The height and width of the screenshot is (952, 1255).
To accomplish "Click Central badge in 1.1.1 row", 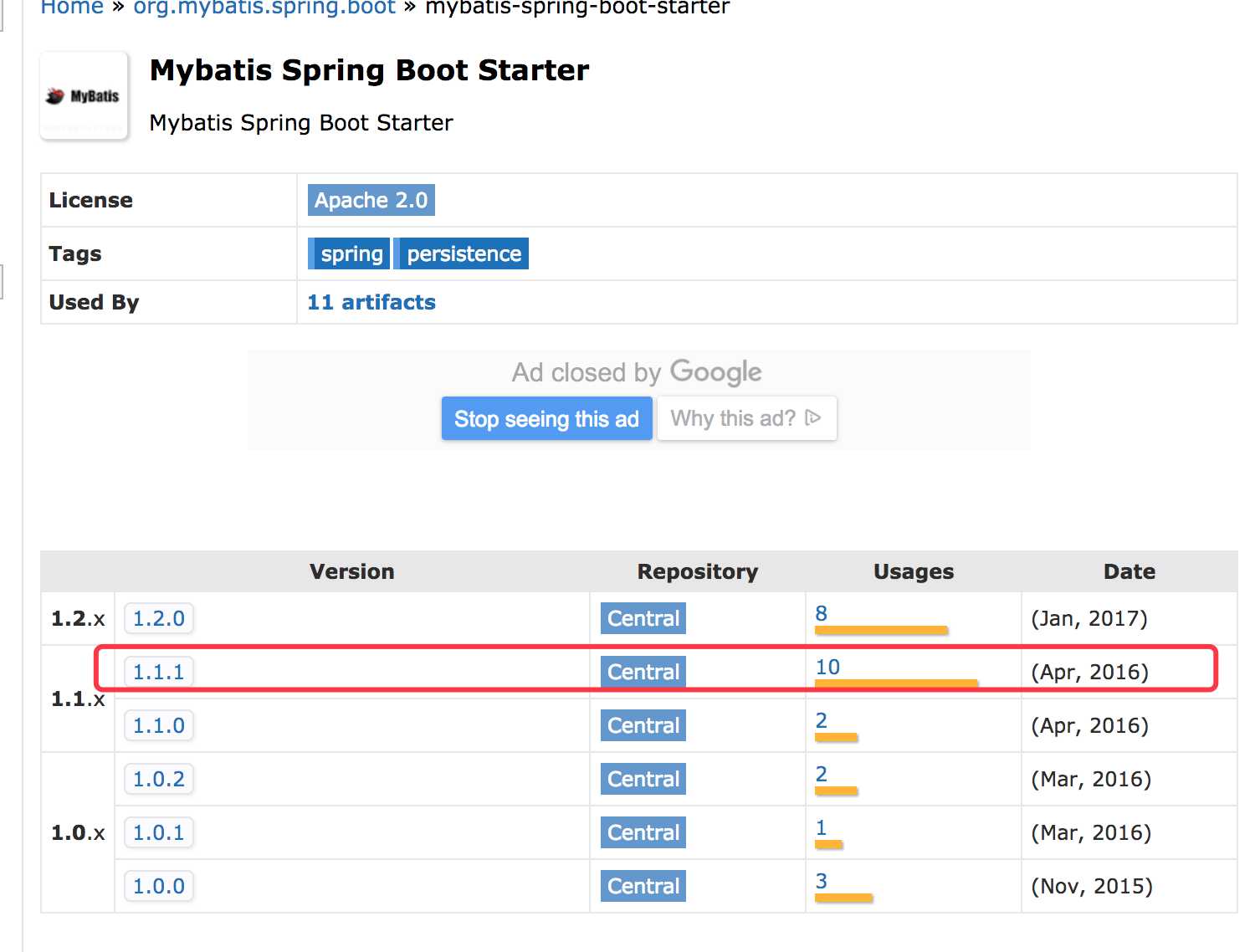I will click(643, 672).
